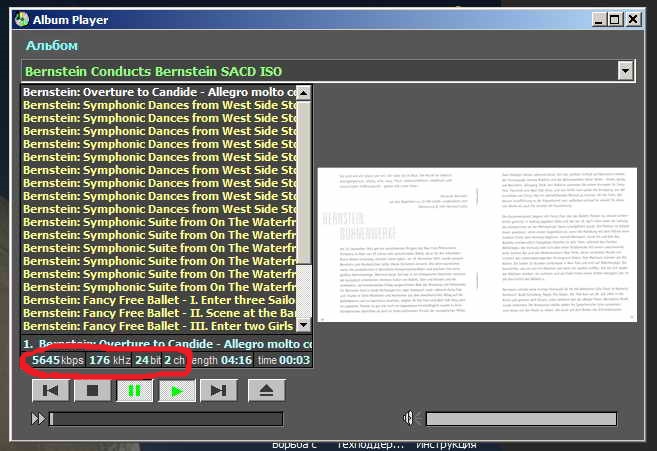This screenshot has width=657, height=451.
Task: Maximize the Album Player window
Action: [x=614, y=19]
